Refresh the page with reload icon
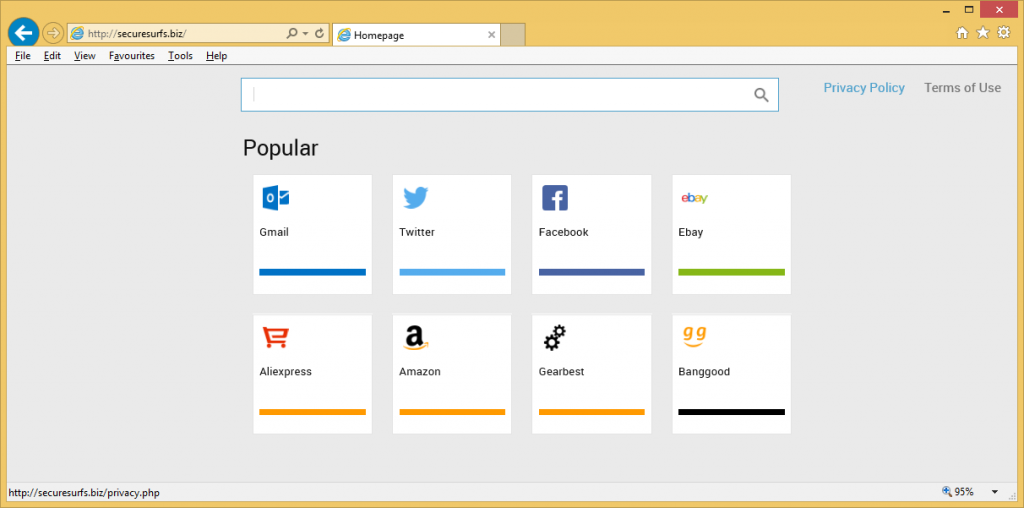Image resolution: width=1024 pixels, height=508 pixels. [319, 33]
